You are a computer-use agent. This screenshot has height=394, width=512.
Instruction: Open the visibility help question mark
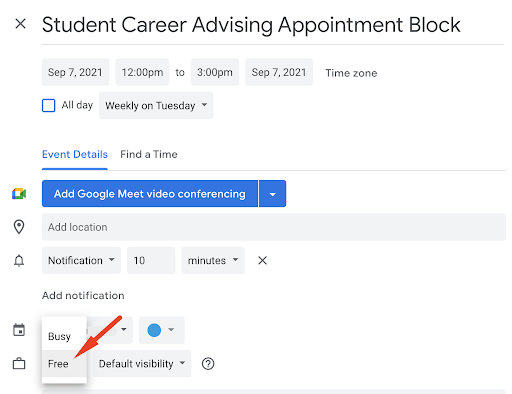click(x=208, y=364)
